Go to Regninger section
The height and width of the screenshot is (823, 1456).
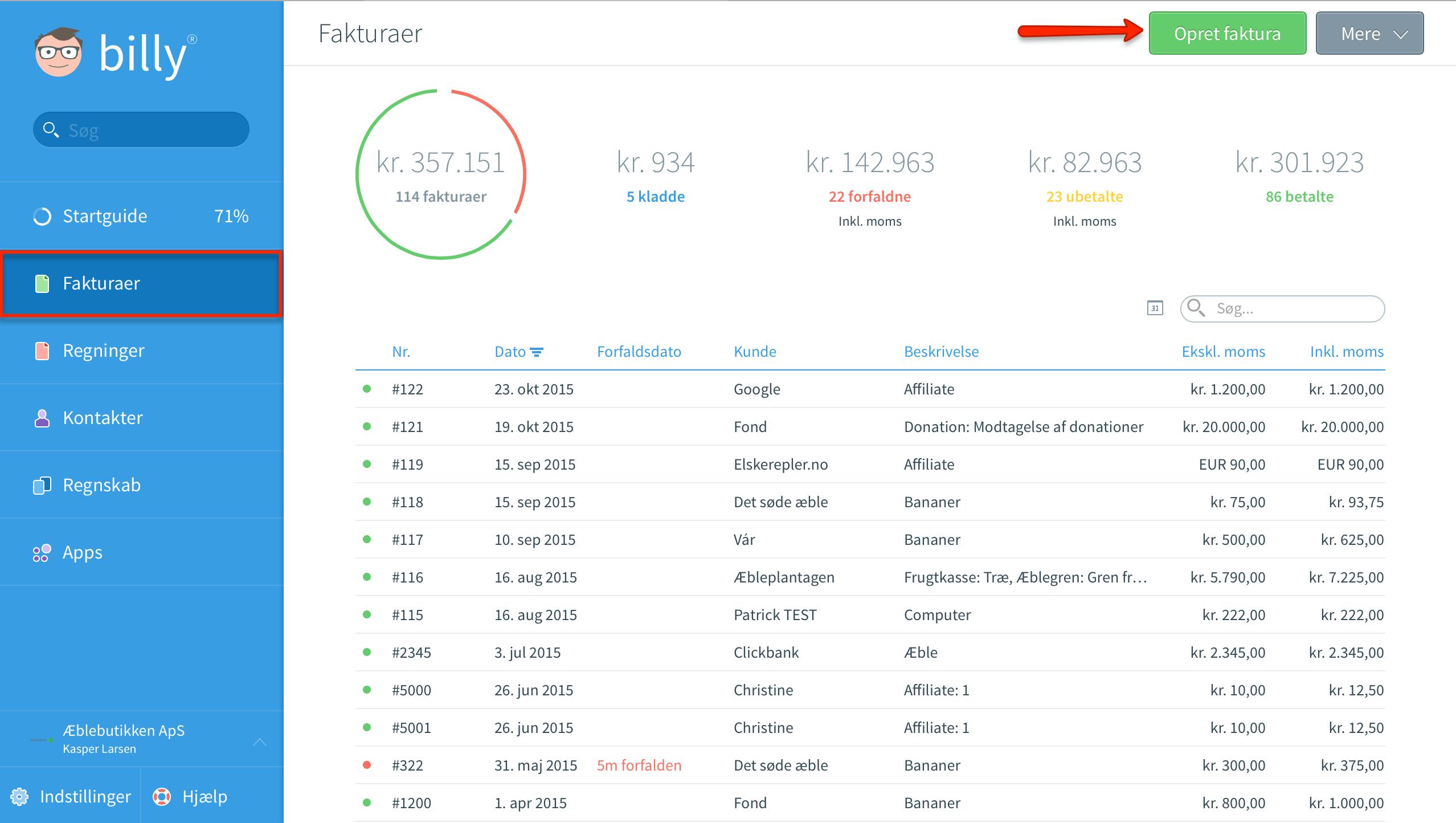point(141,351)
